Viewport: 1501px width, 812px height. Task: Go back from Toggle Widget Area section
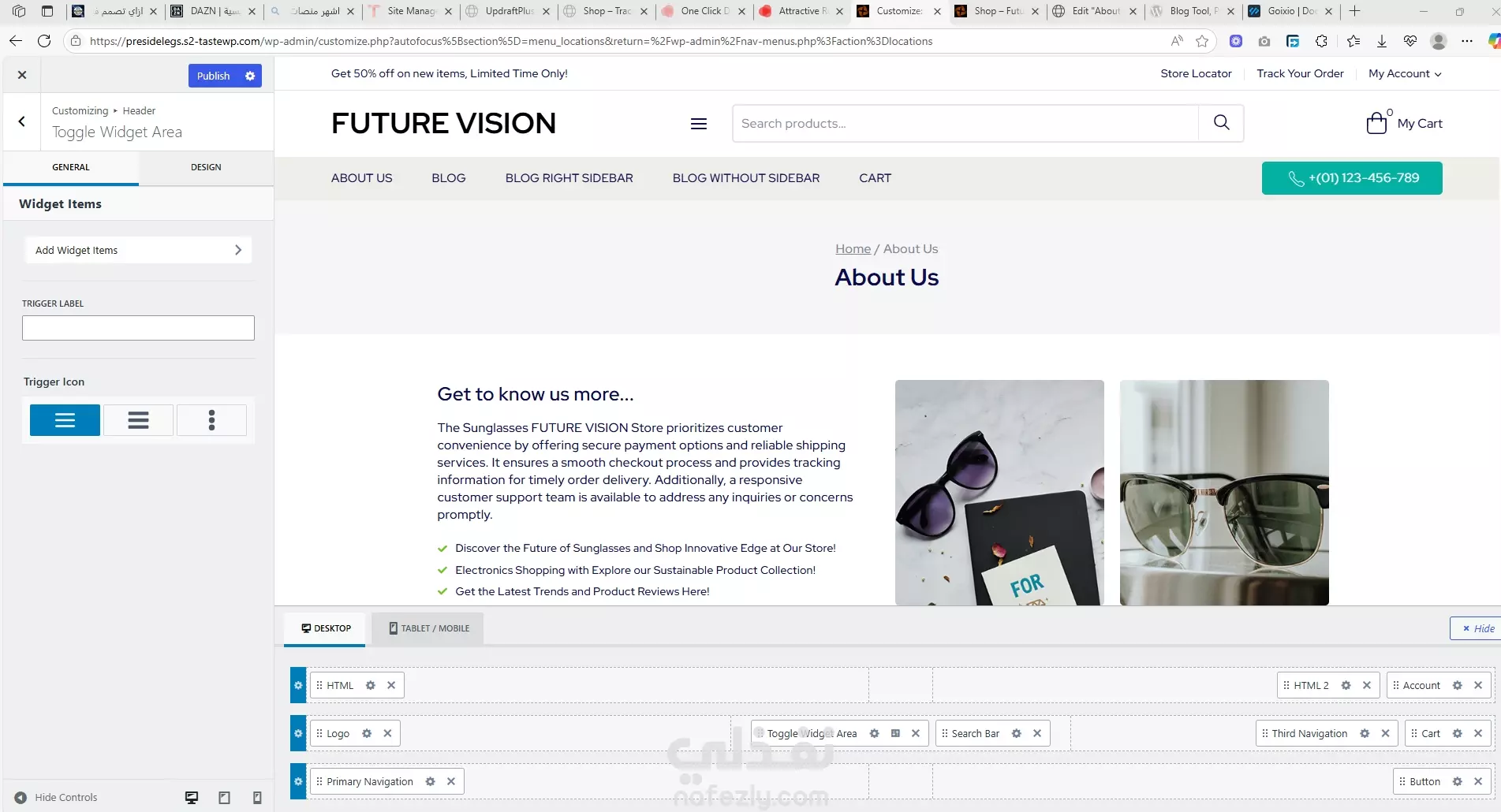pos(22,121)
